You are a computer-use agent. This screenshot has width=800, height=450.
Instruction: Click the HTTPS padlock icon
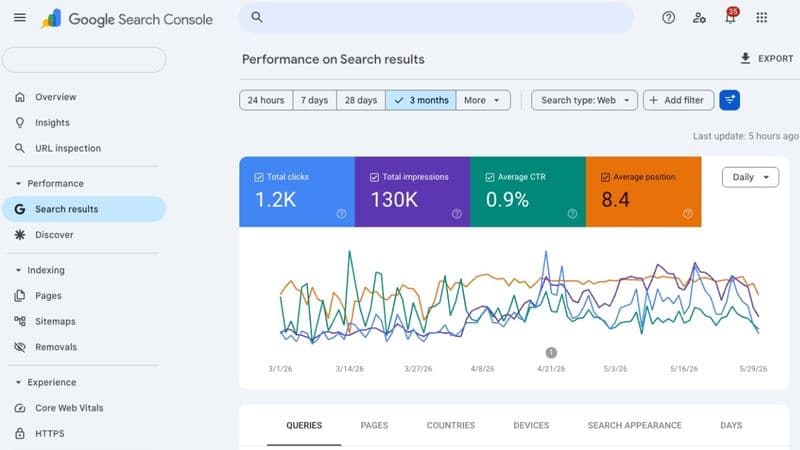pos(20,434)
